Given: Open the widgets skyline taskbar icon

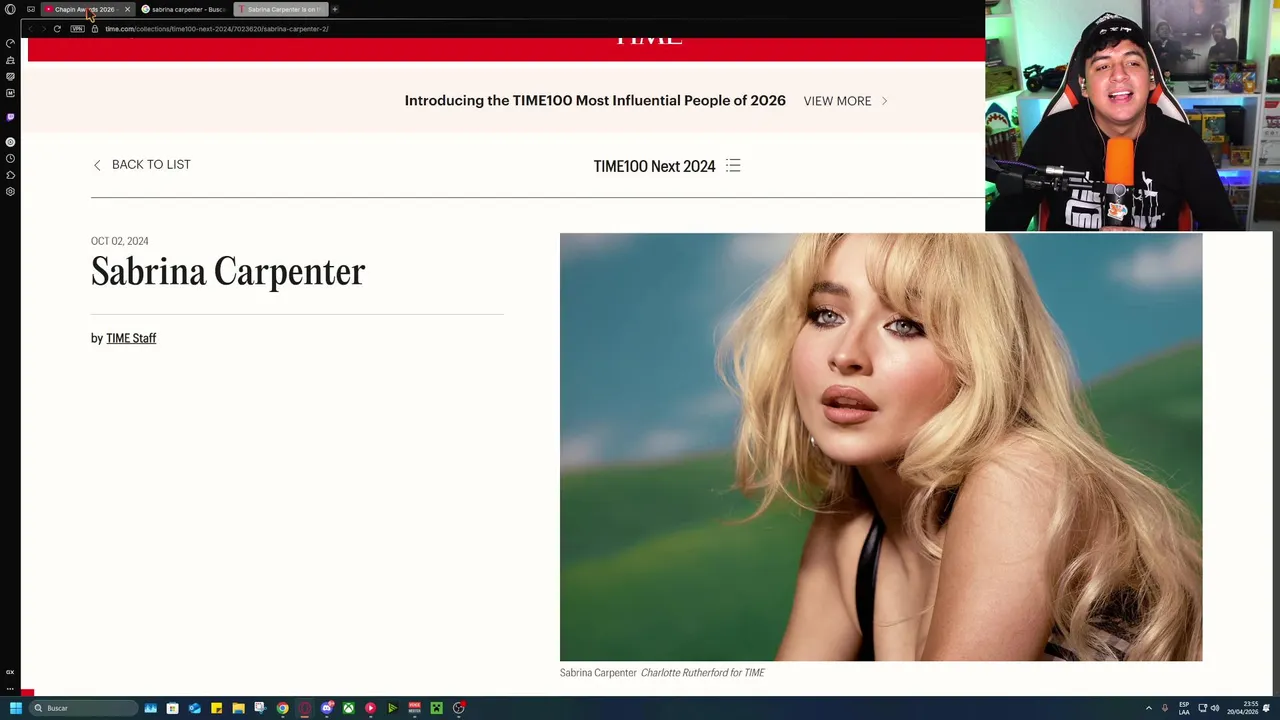Looking at the screenshot, I should click(x=151, y=708).
